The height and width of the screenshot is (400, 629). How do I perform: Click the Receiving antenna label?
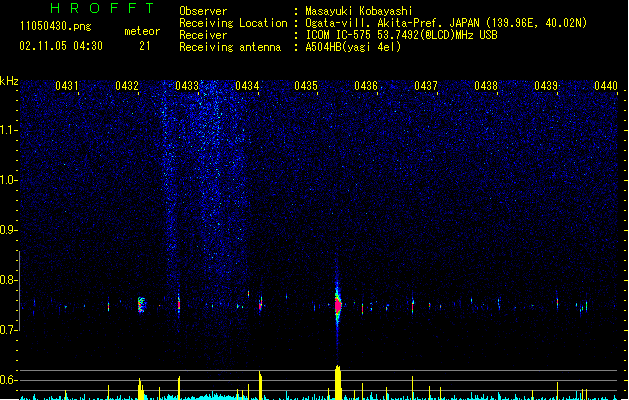[x=230, y=47]
